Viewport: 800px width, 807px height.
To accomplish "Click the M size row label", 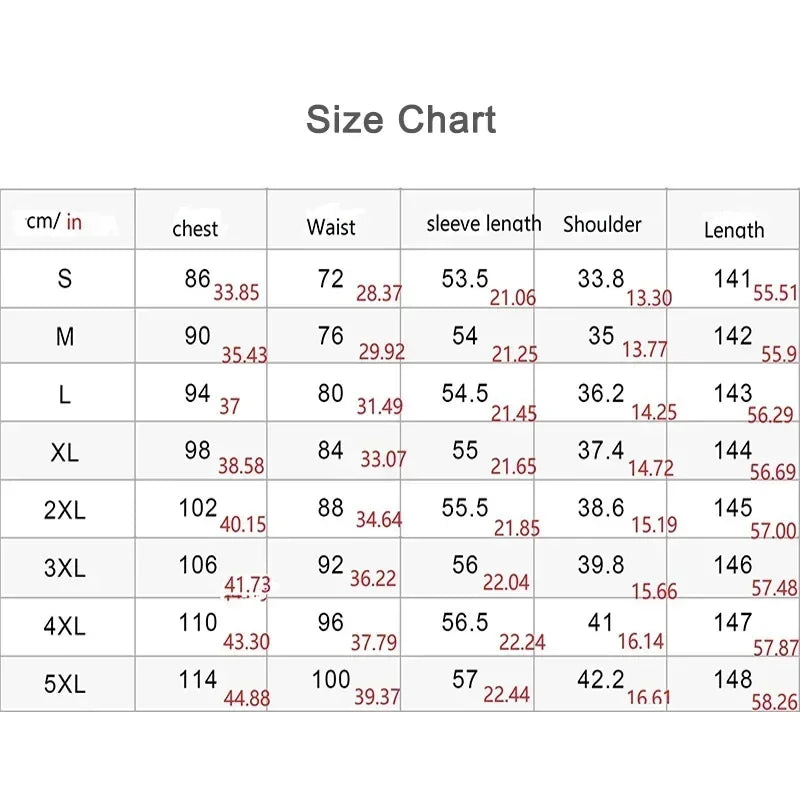I will coord(65,337).
